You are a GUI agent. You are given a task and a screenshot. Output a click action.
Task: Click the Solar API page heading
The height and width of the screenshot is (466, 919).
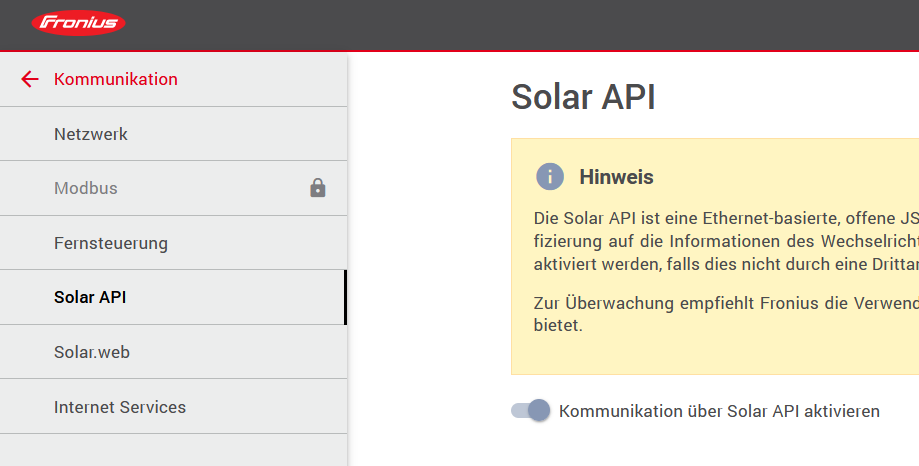click(583, 97)
